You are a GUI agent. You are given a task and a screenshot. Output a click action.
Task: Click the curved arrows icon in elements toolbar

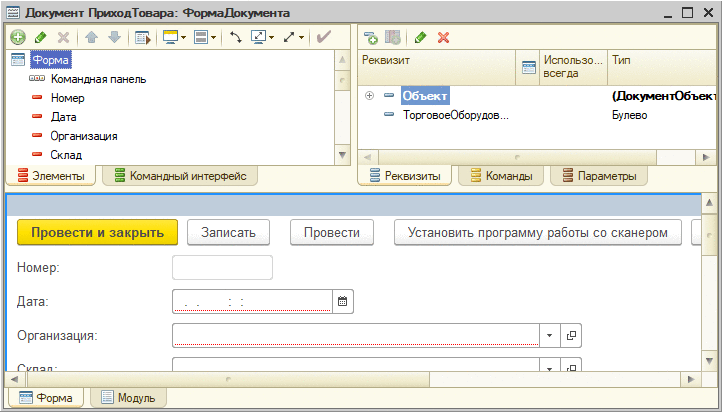click(x=236, y=37)
